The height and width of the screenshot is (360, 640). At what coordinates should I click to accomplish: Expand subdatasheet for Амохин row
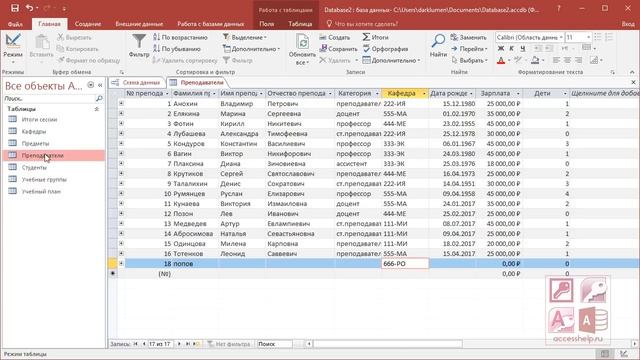point(121,104)
